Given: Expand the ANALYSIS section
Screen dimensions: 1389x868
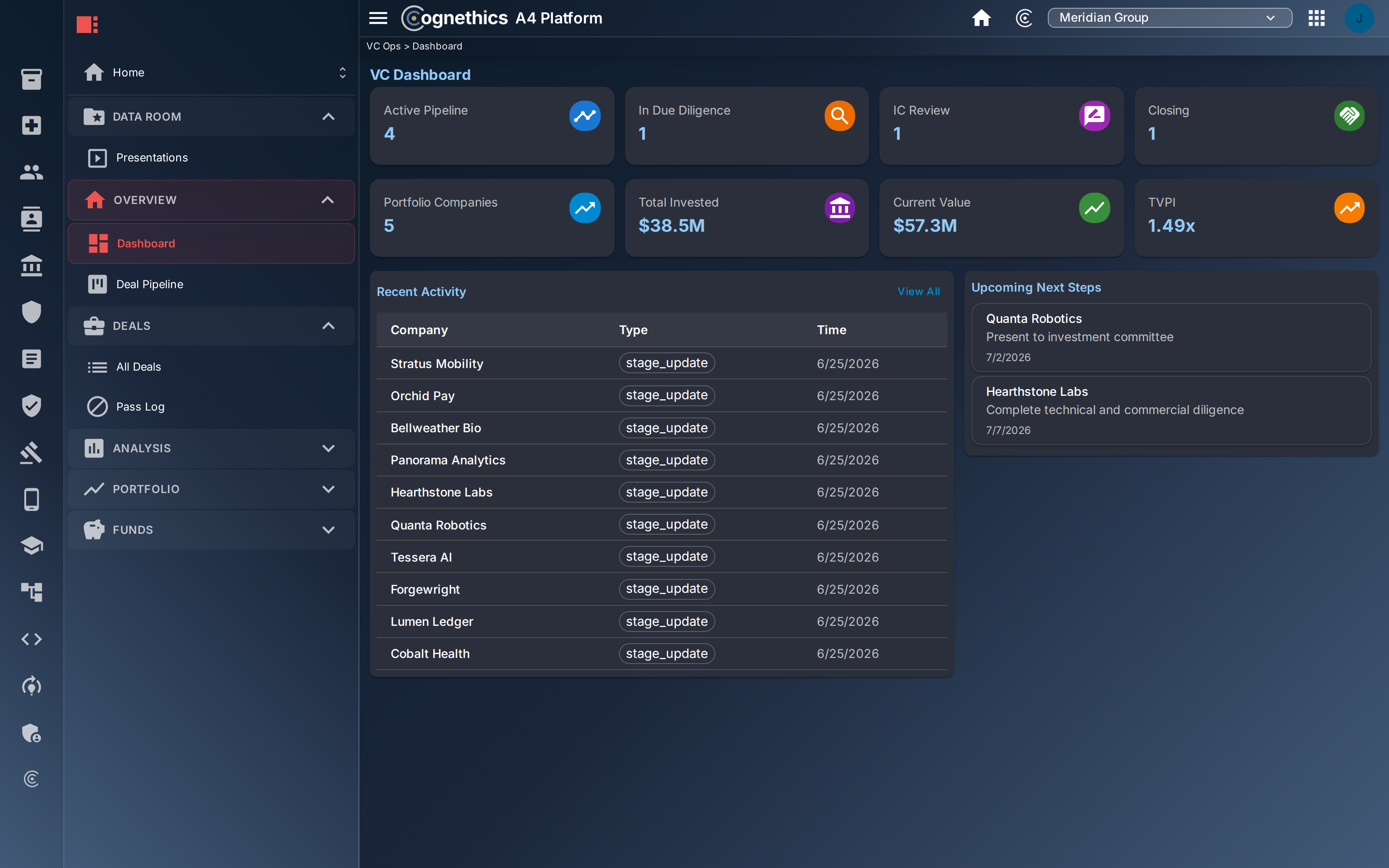Looking at the screenshot, I should (x=211, y=448).
